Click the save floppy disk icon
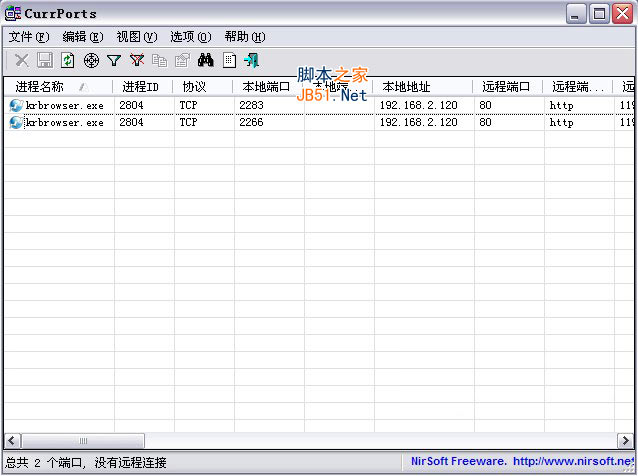Viewport: 638px width, 476px height. tap(45, 60)
